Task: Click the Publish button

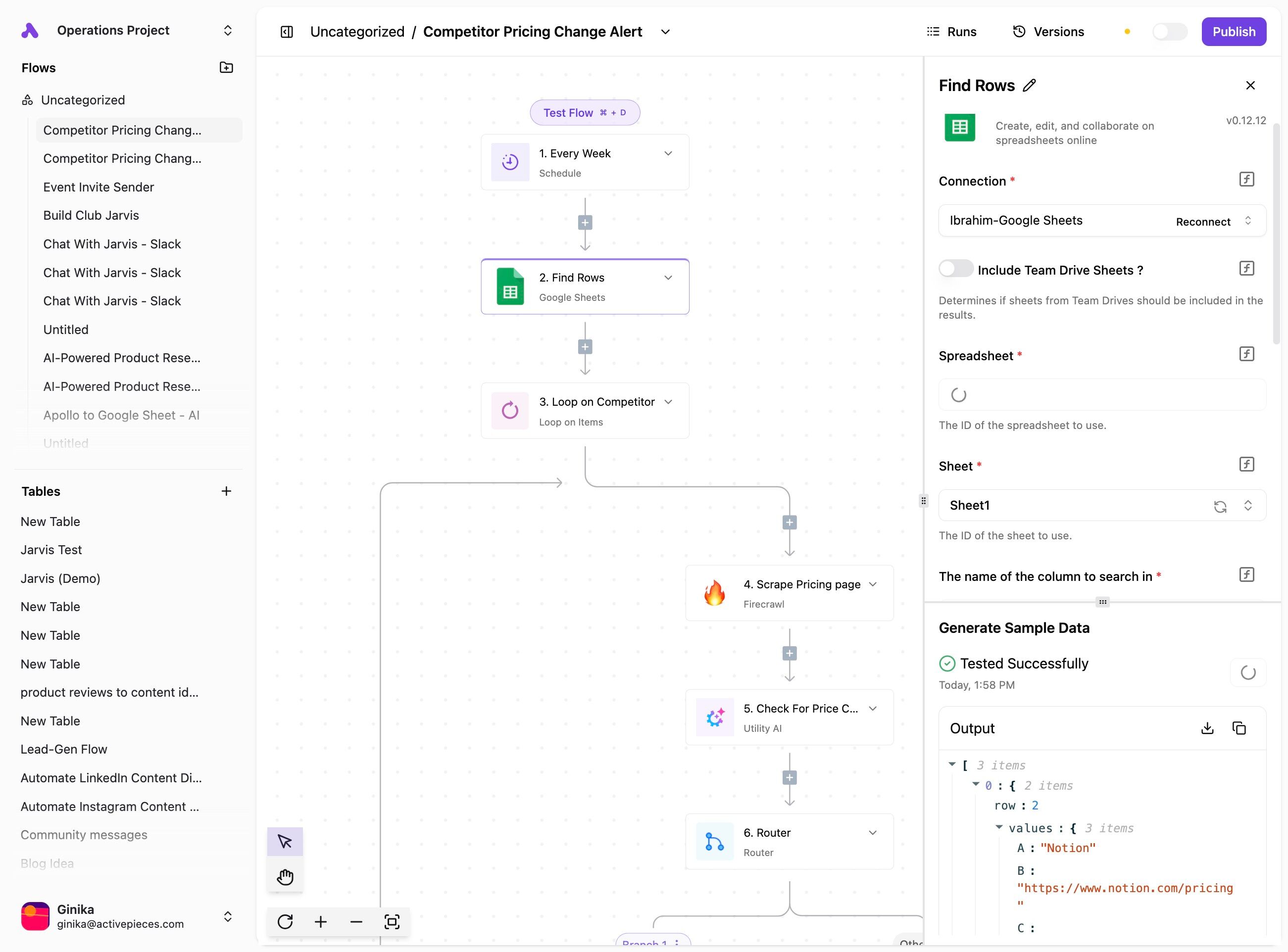Action: [x=1233, y=32]
